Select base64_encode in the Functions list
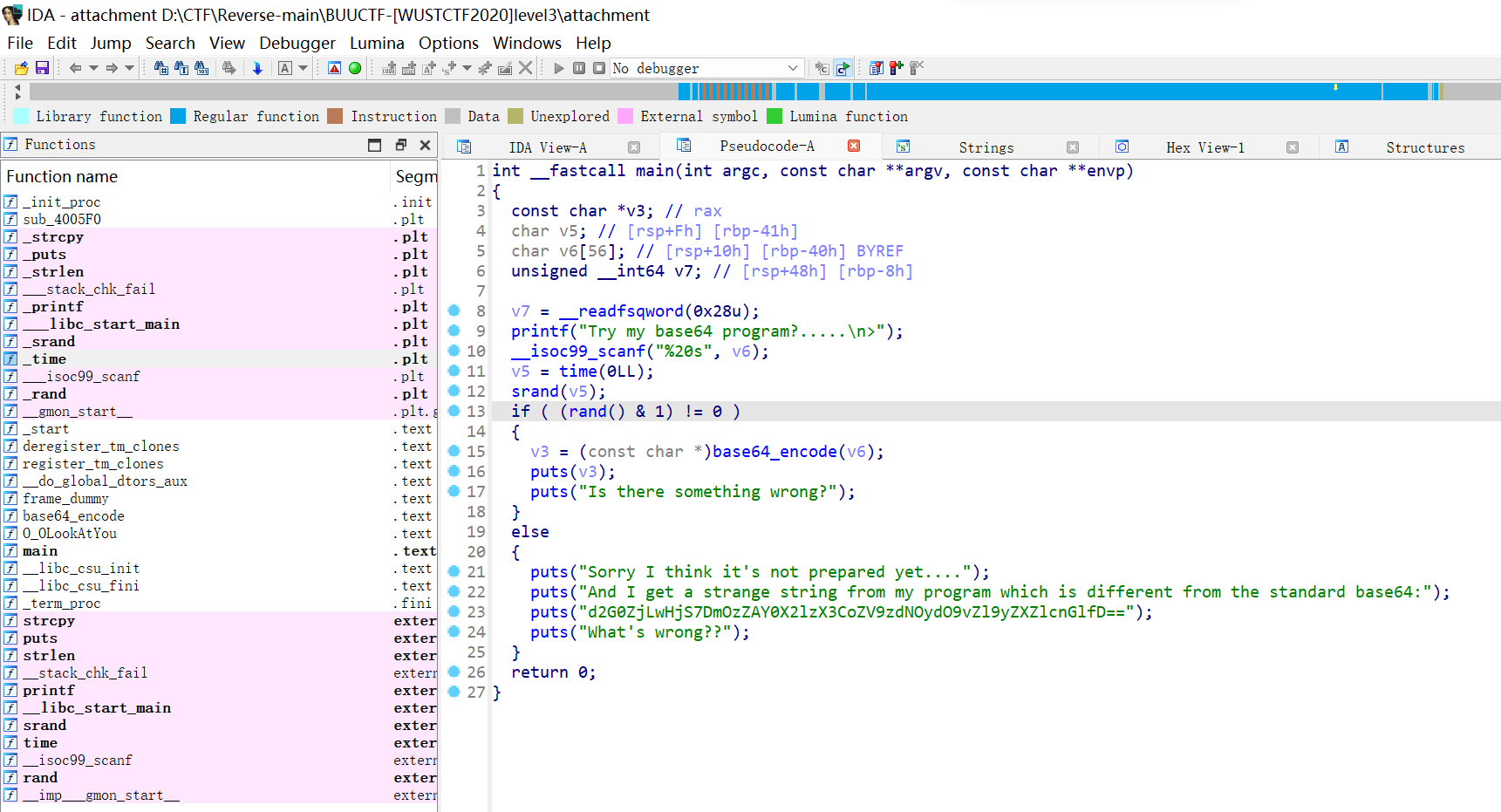1501x812 pixels. pos(73,515)
